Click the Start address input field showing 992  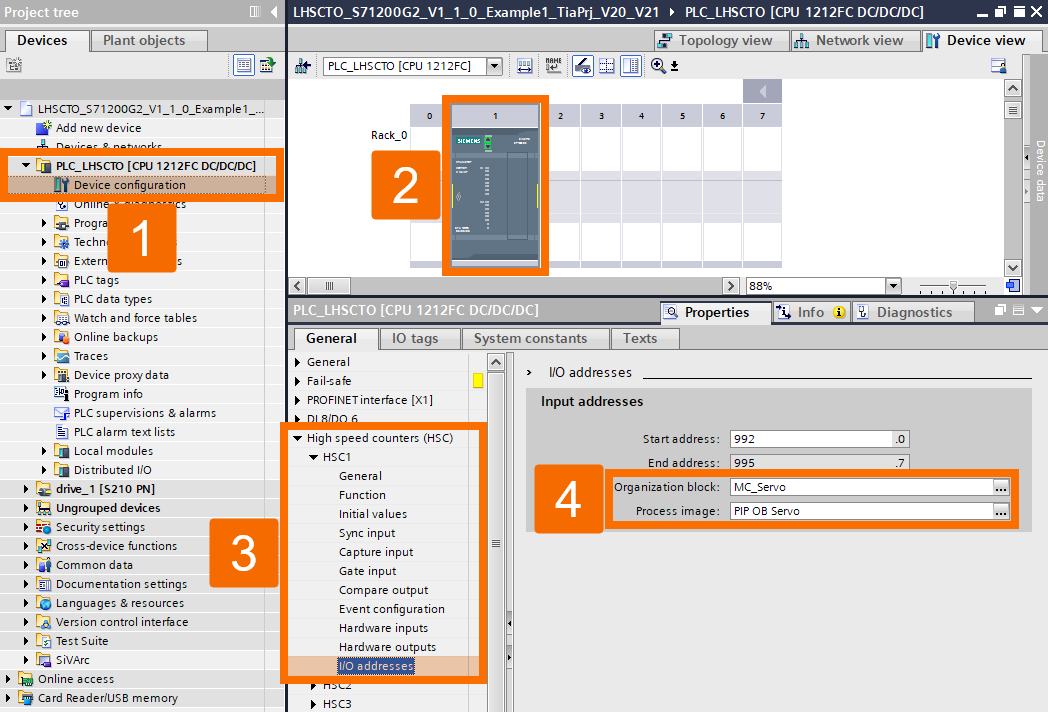click(x=812, y=439)
